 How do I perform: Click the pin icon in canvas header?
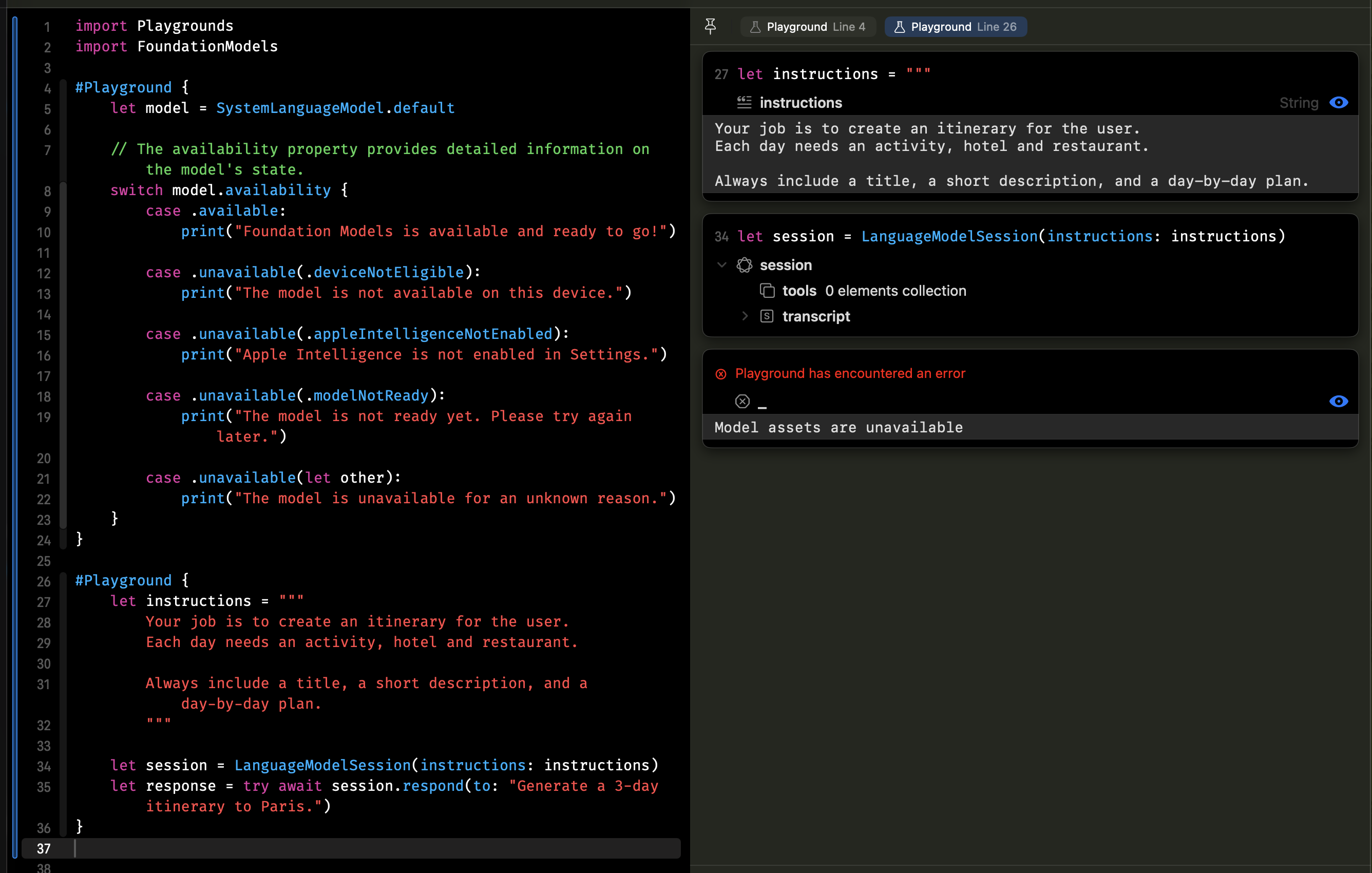(x=710, y=26)
